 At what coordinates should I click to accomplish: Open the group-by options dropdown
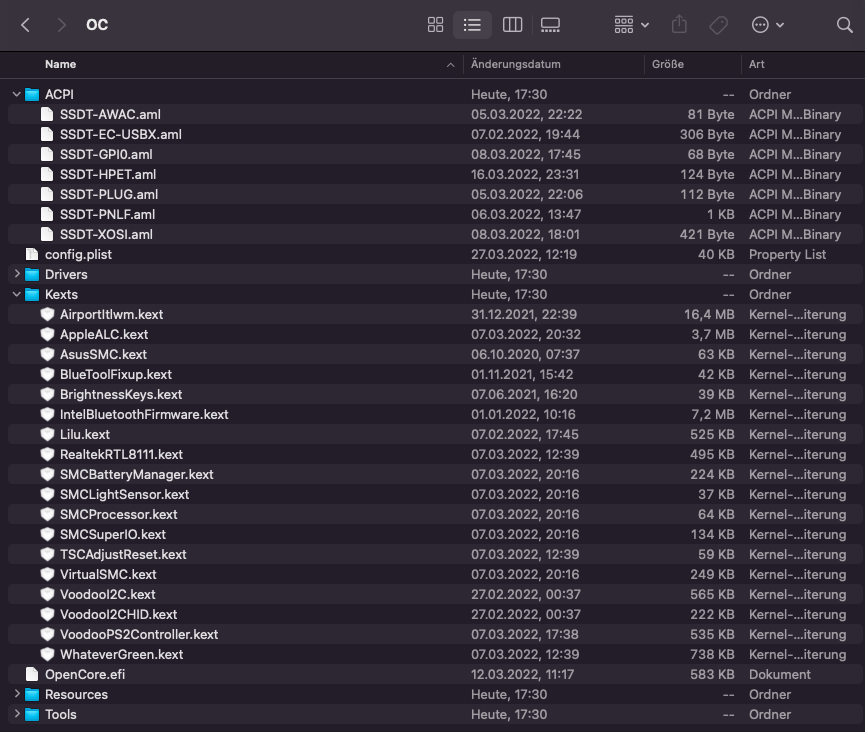[632, 25]
